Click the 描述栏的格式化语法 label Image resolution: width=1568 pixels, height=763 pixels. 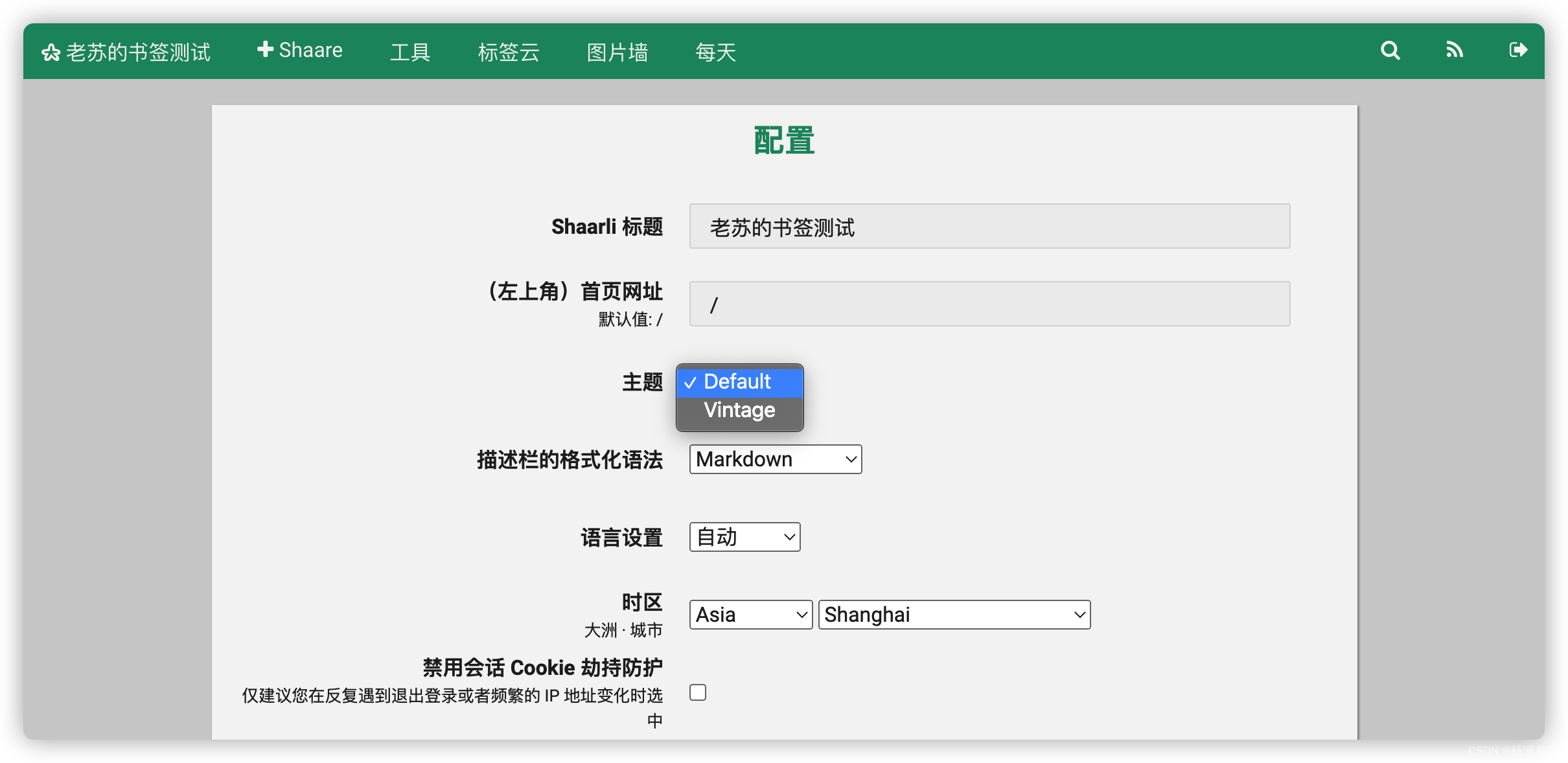[x=570, y=460]
